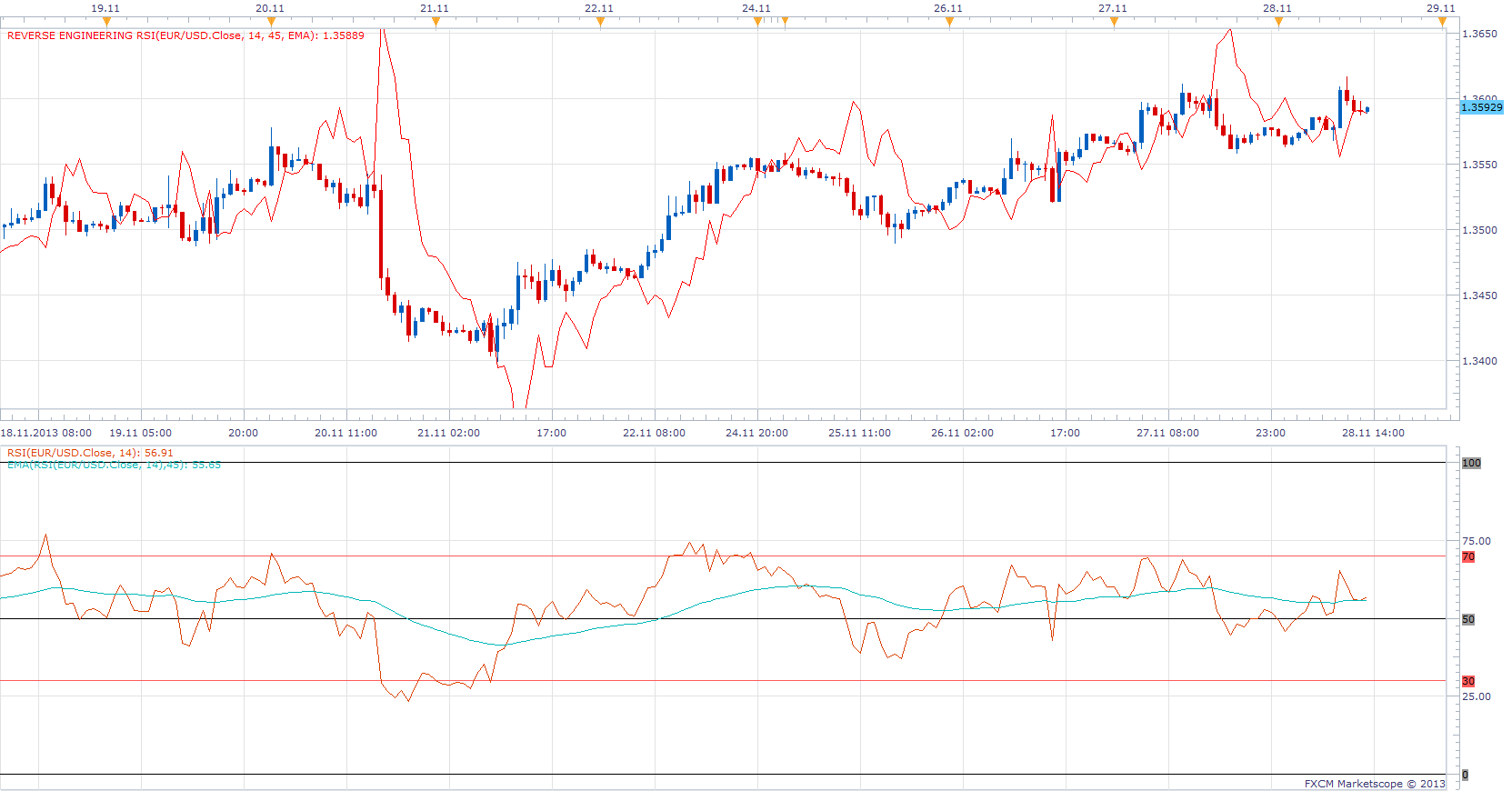Image resolution: width=1512 pixels, height=791 pixels.
Task: Click the red RSI 30 oversold level tag
Action: 1468,681
